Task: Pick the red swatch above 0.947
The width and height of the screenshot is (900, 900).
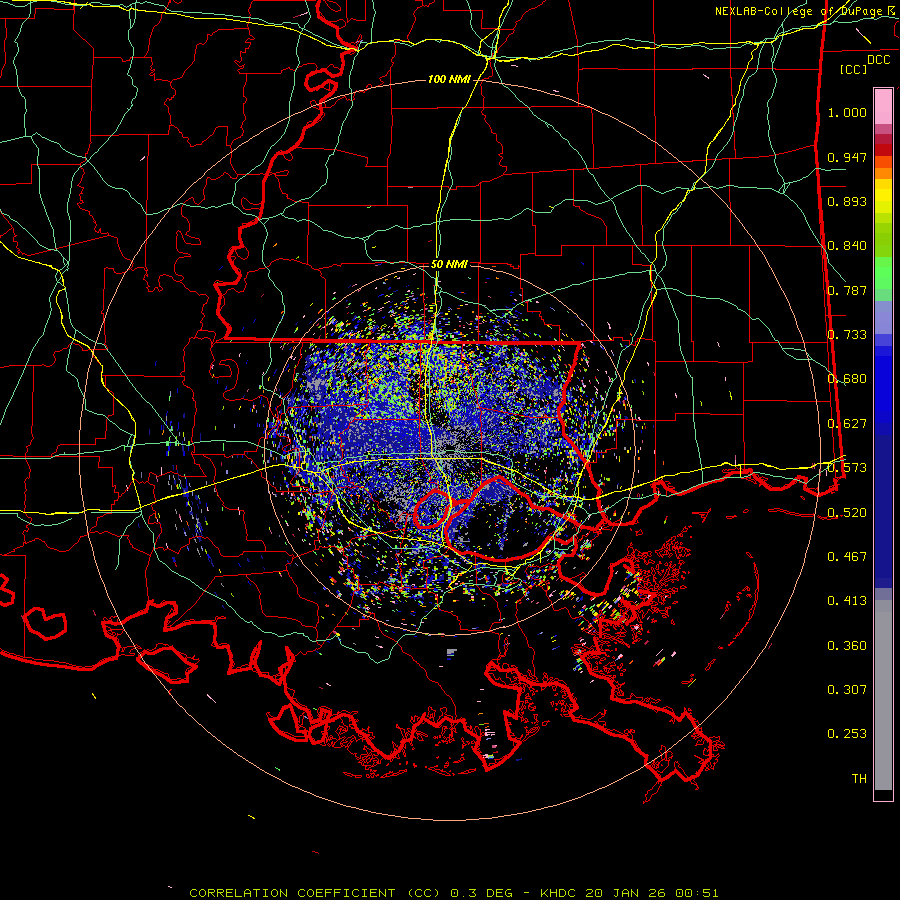Action: [883, 149]
